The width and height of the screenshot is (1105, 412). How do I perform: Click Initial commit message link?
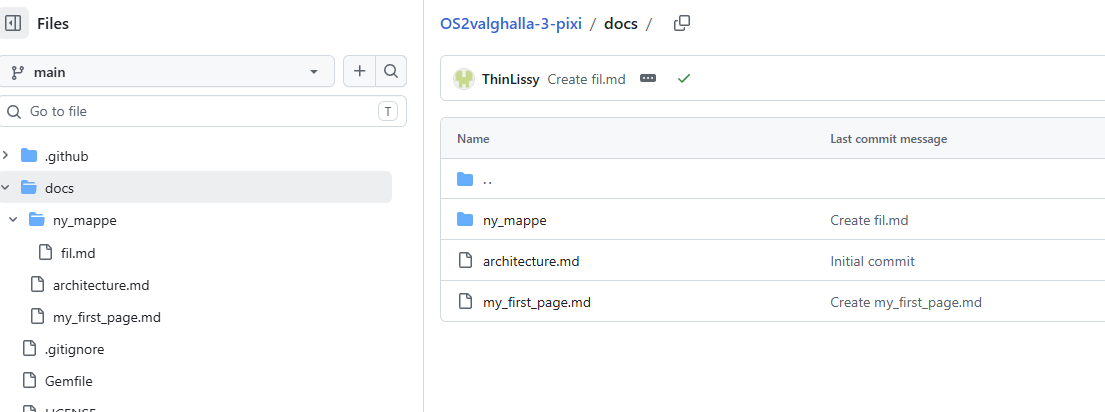coord(872,261)
